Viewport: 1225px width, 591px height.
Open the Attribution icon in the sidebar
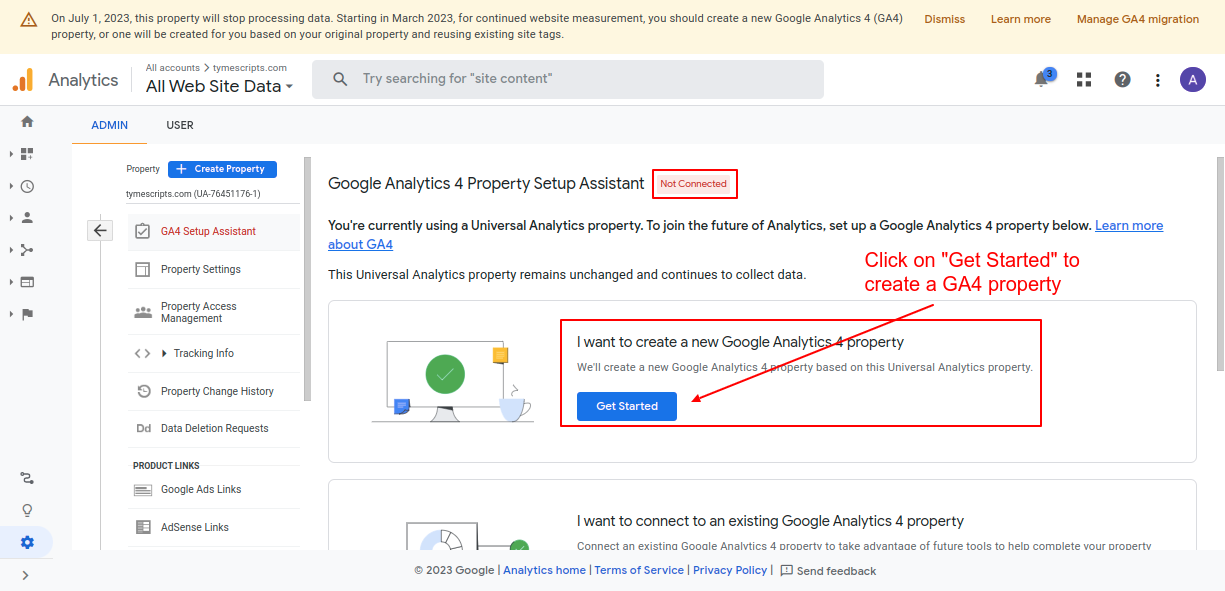point(27,478)
